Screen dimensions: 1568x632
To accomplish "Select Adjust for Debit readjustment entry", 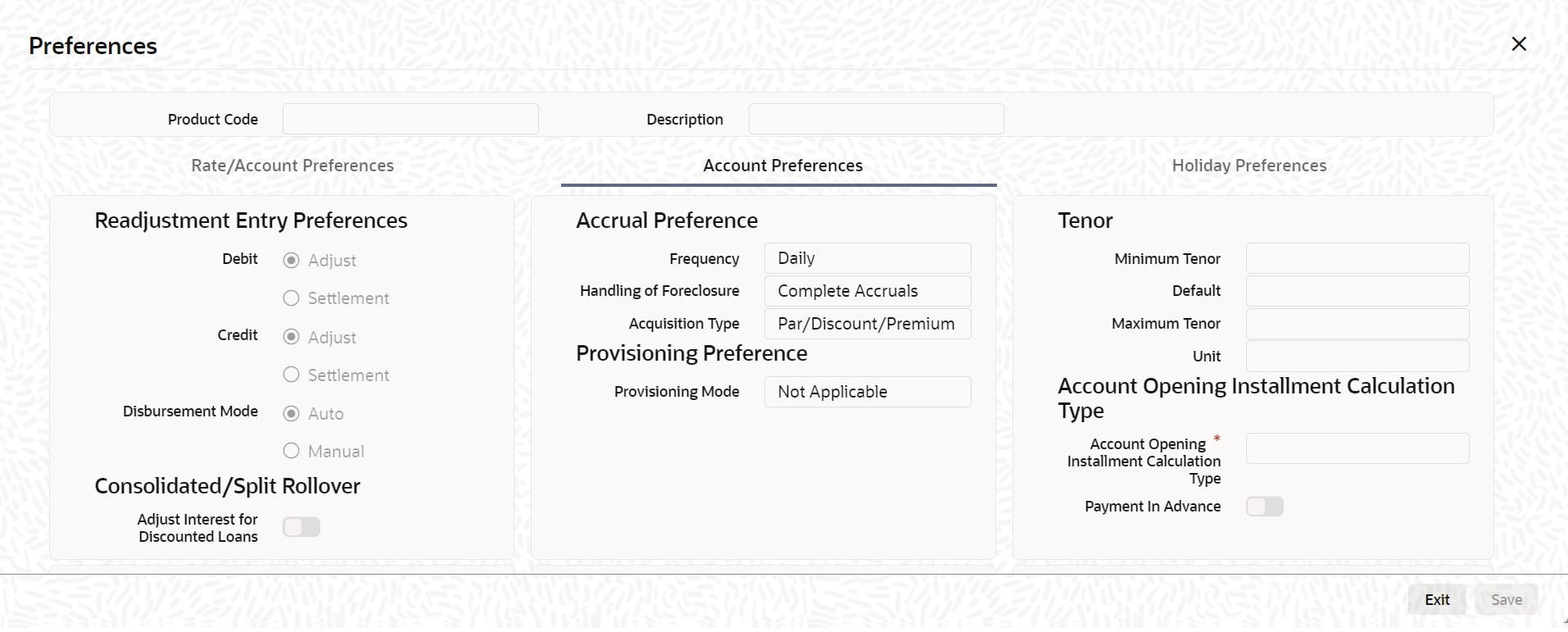I will pos(291,260).
